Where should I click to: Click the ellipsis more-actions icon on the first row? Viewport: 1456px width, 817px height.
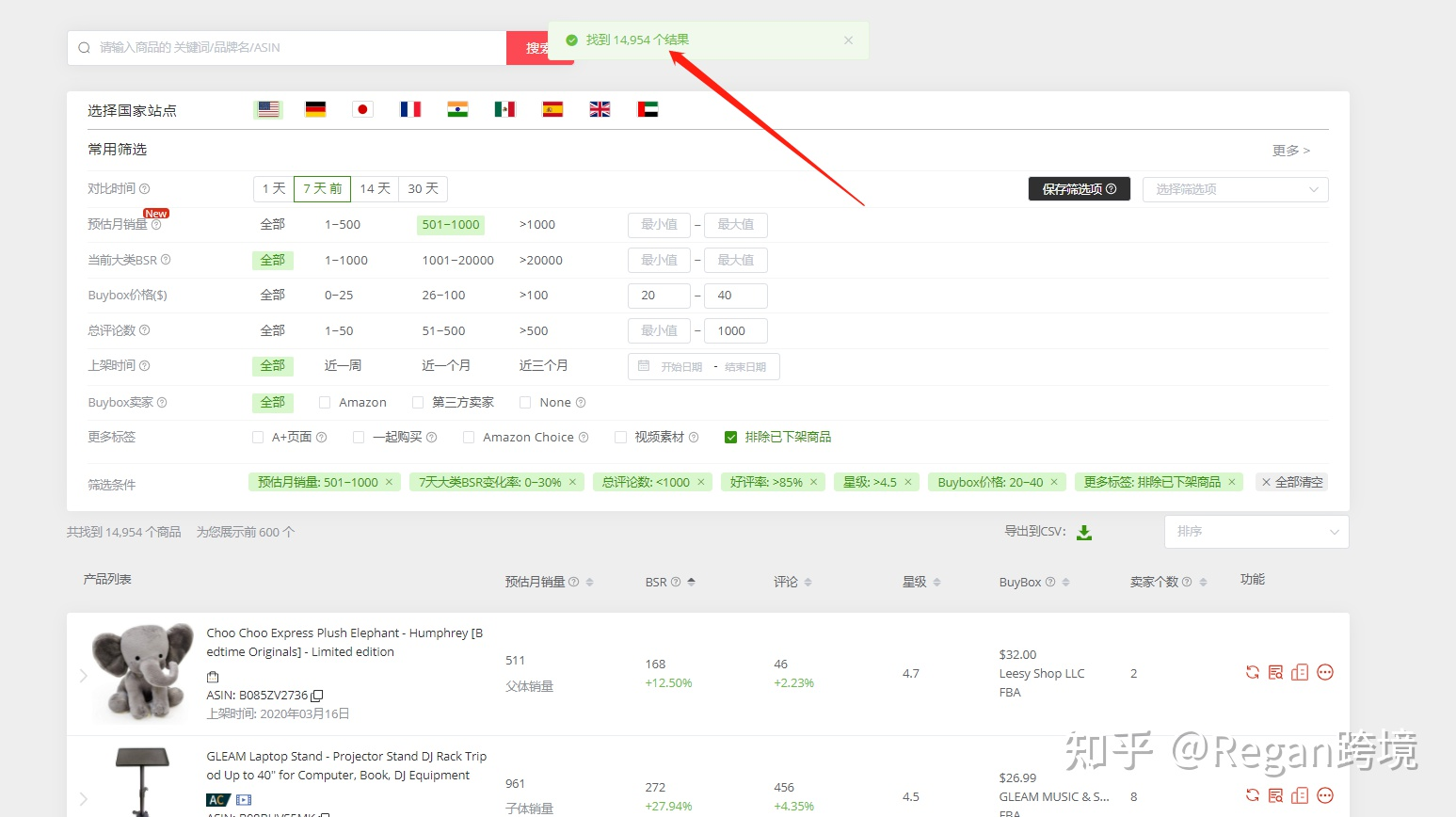[x=1324, y=672]
